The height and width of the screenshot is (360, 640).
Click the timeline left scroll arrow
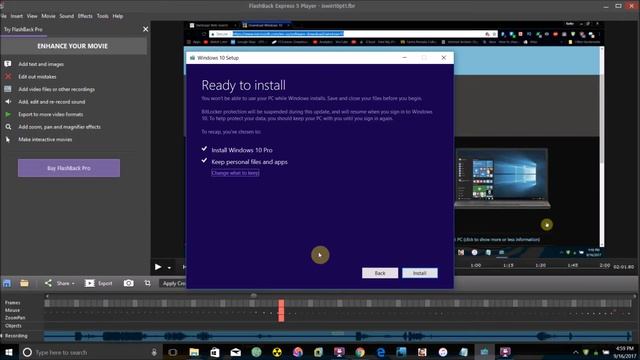(47, 296)
